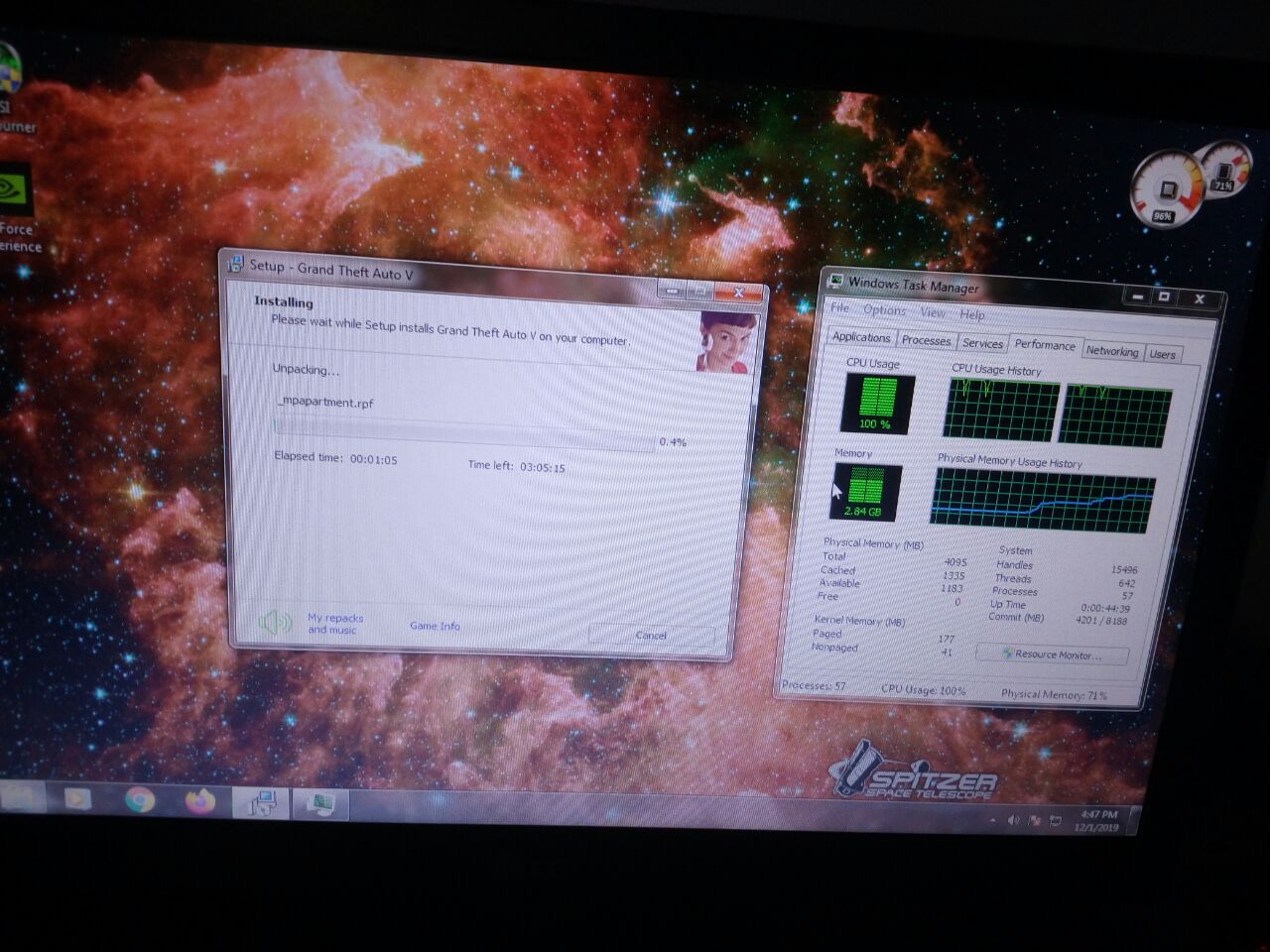
Task: Click the right CPU Usage History graph
Action: (x=1115, y=416)
